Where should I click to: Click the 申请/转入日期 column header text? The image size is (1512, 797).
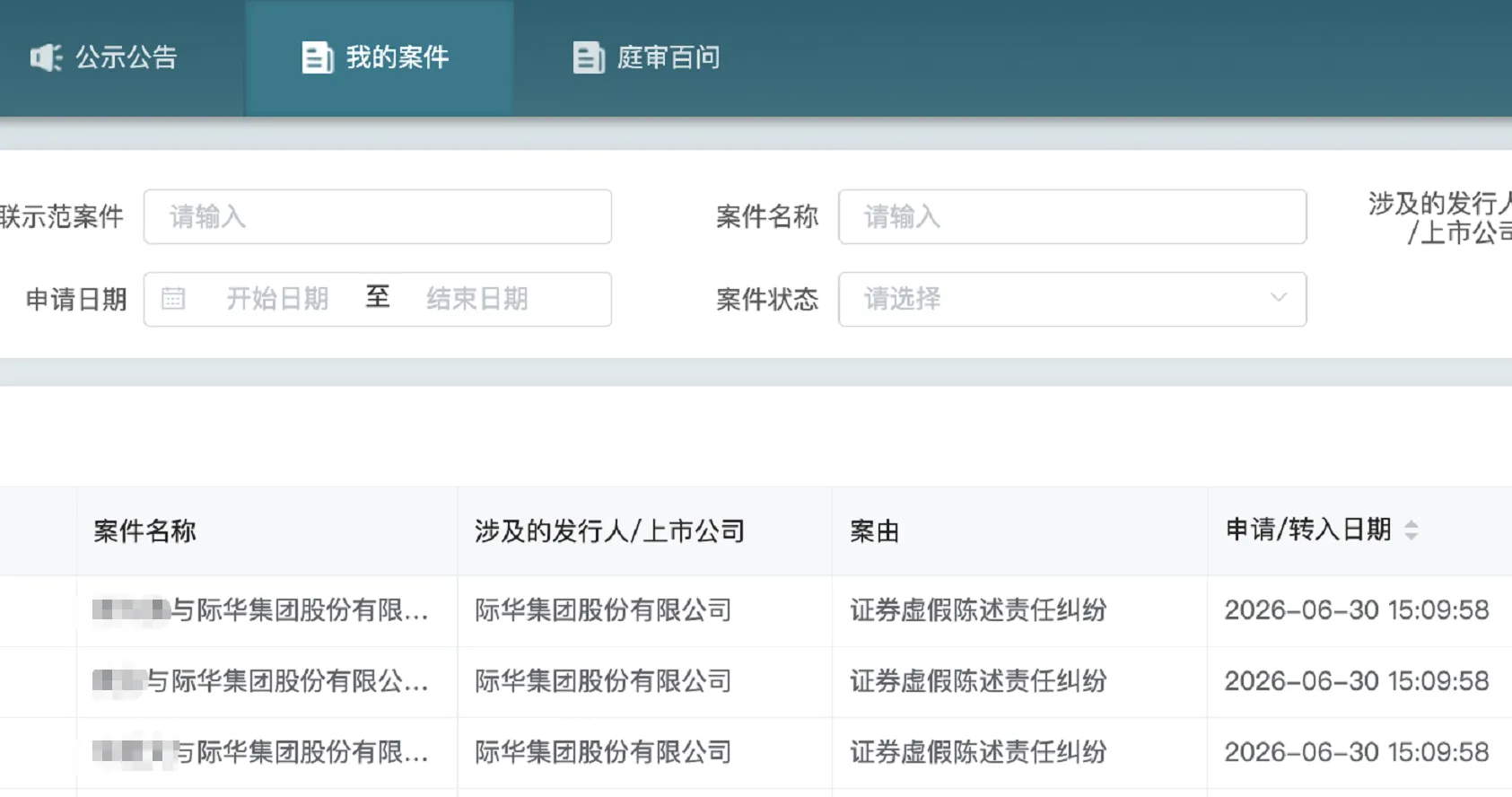tap(1309, 530)
